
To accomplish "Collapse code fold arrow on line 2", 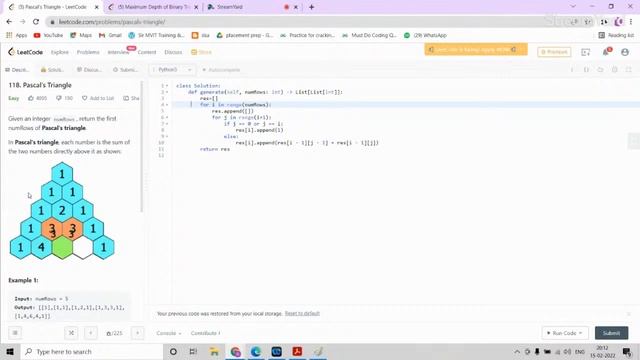I will (x=167, y=92).
